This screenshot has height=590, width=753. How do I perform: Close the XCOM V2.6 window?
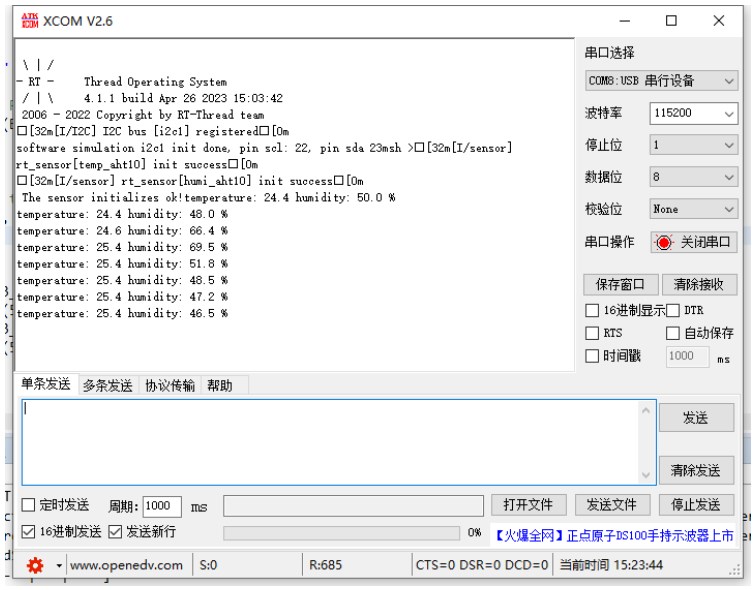tap(719, 21)
